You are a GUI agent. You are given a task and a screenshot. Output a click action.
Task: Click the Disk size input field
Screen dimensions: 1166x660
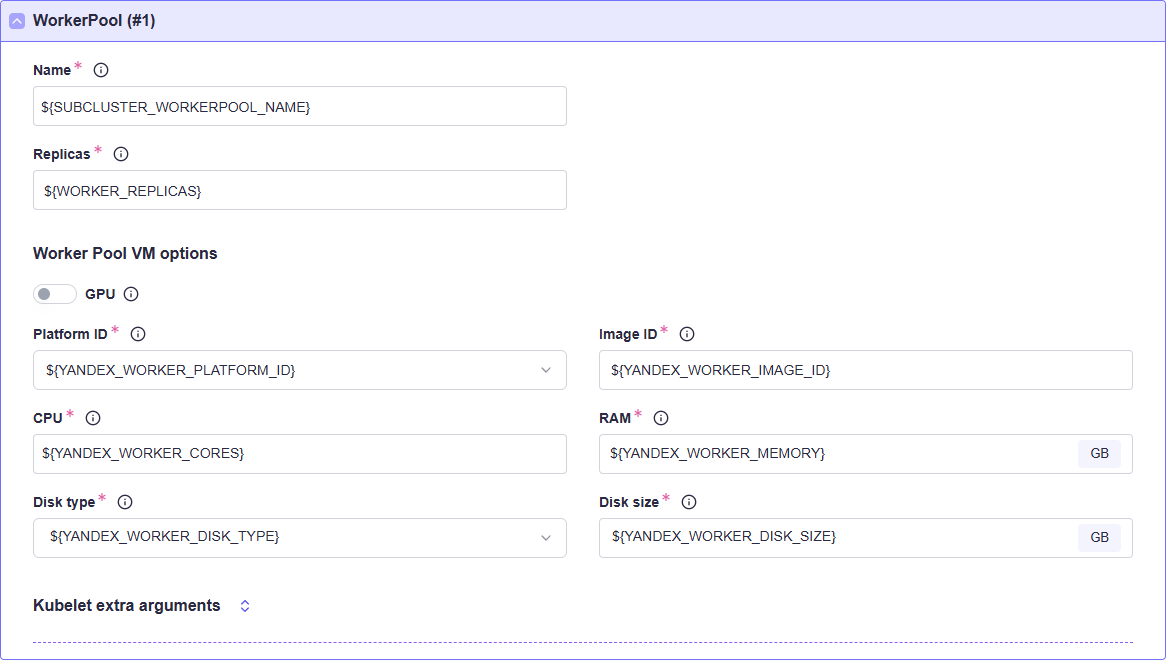click(x=835, y=538)
